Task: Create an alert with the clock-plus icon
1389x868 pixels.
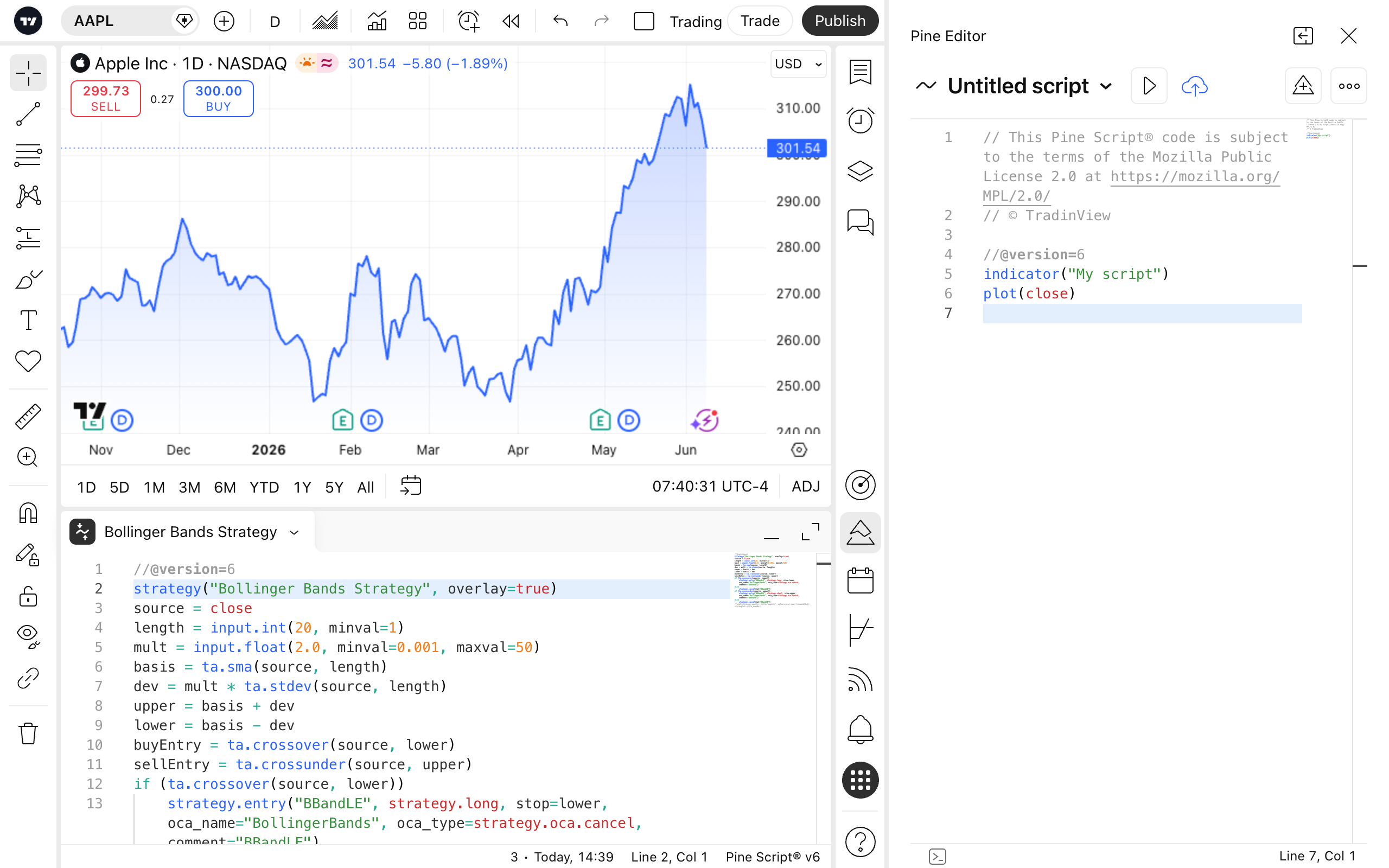Action: (468, 21)
